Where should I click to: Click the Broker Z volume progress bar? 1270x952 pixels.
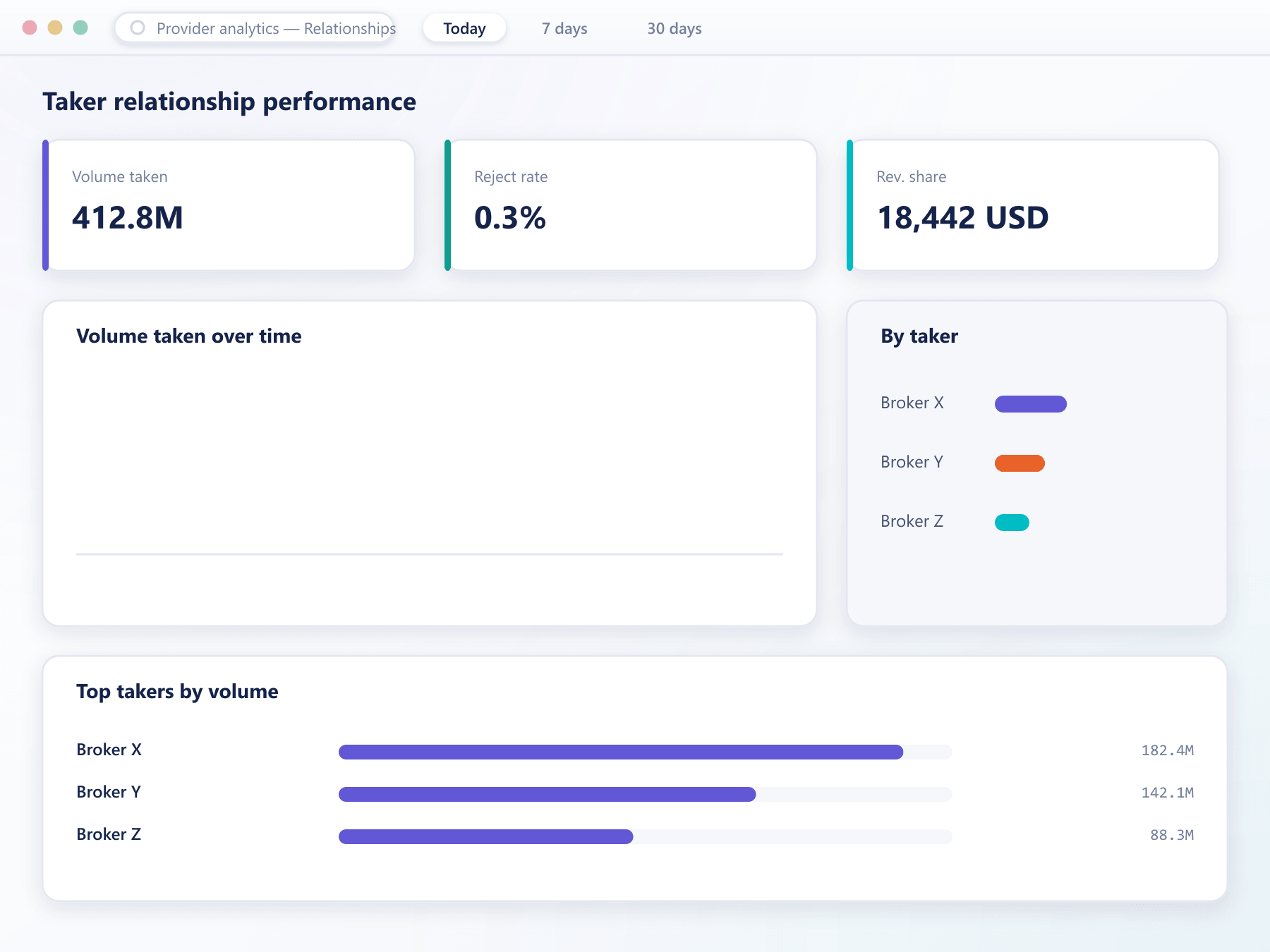[x=646, y=836]
